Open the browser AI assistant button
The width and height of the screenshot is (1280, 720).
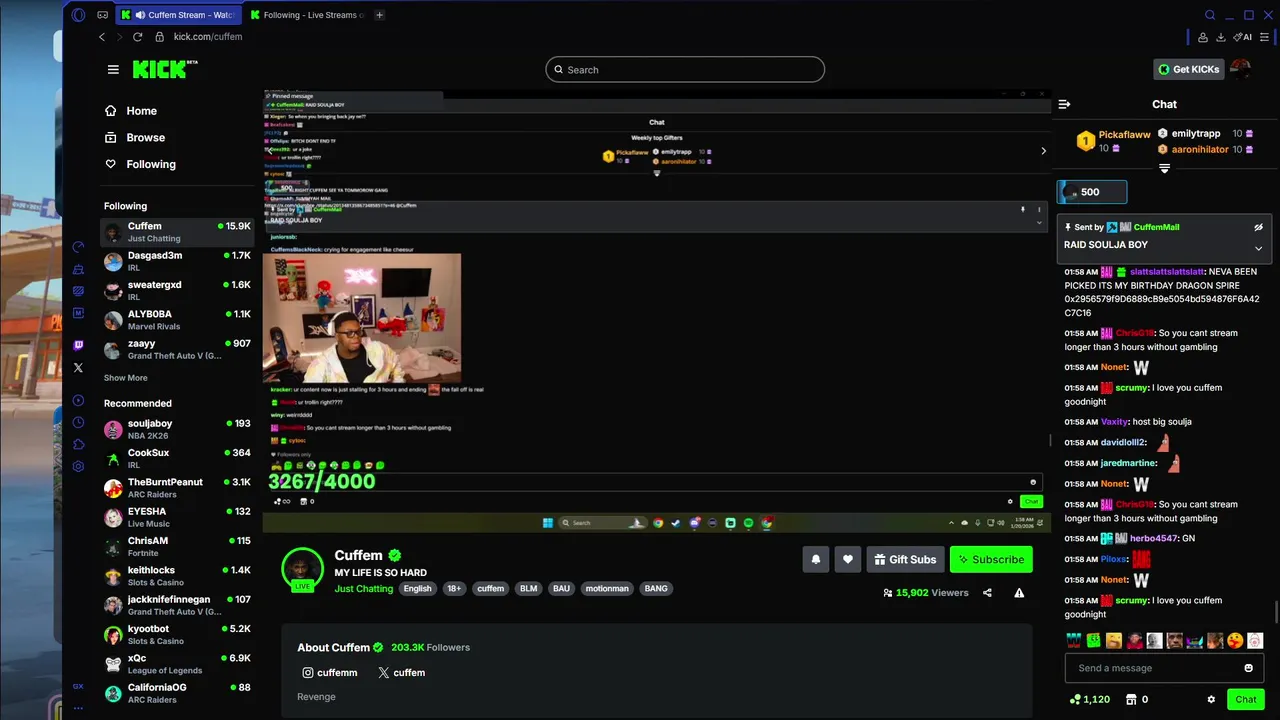[x=1243, y=37]
